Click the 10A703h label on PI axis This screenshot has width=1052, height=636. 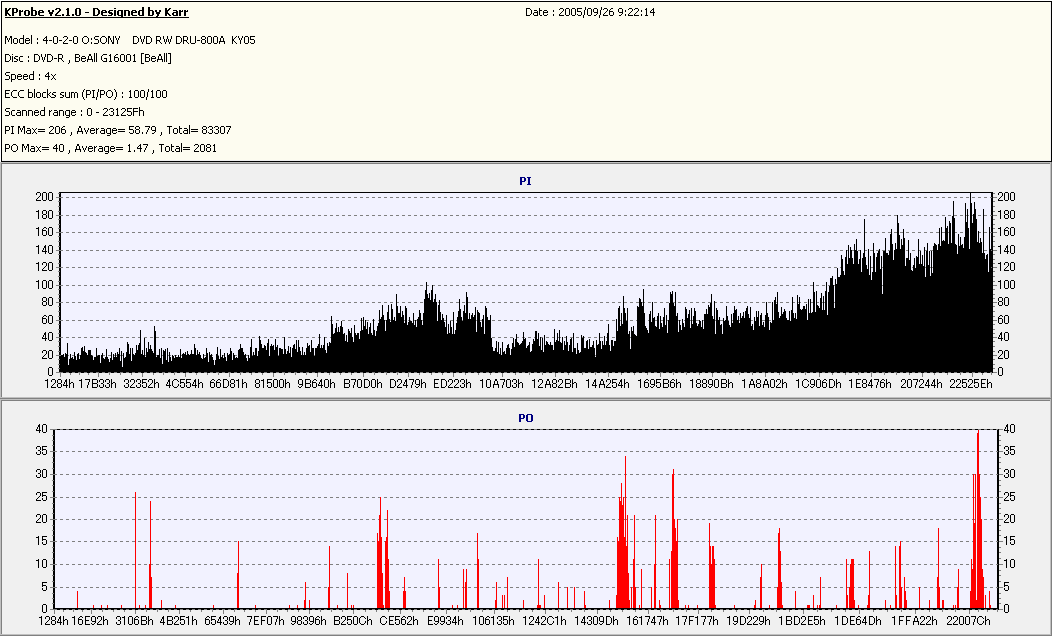502,383
